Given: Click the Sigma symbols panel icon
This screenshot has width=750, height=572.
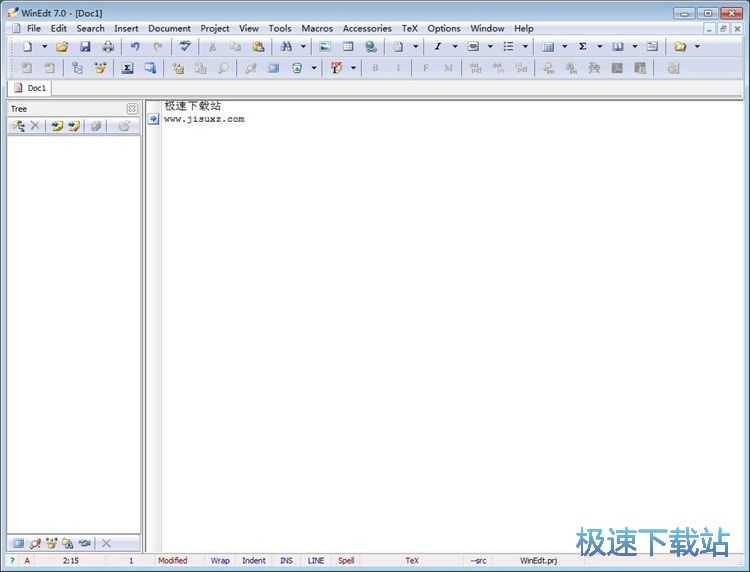Looking at the screenshot, I should (x=127, y=68).
